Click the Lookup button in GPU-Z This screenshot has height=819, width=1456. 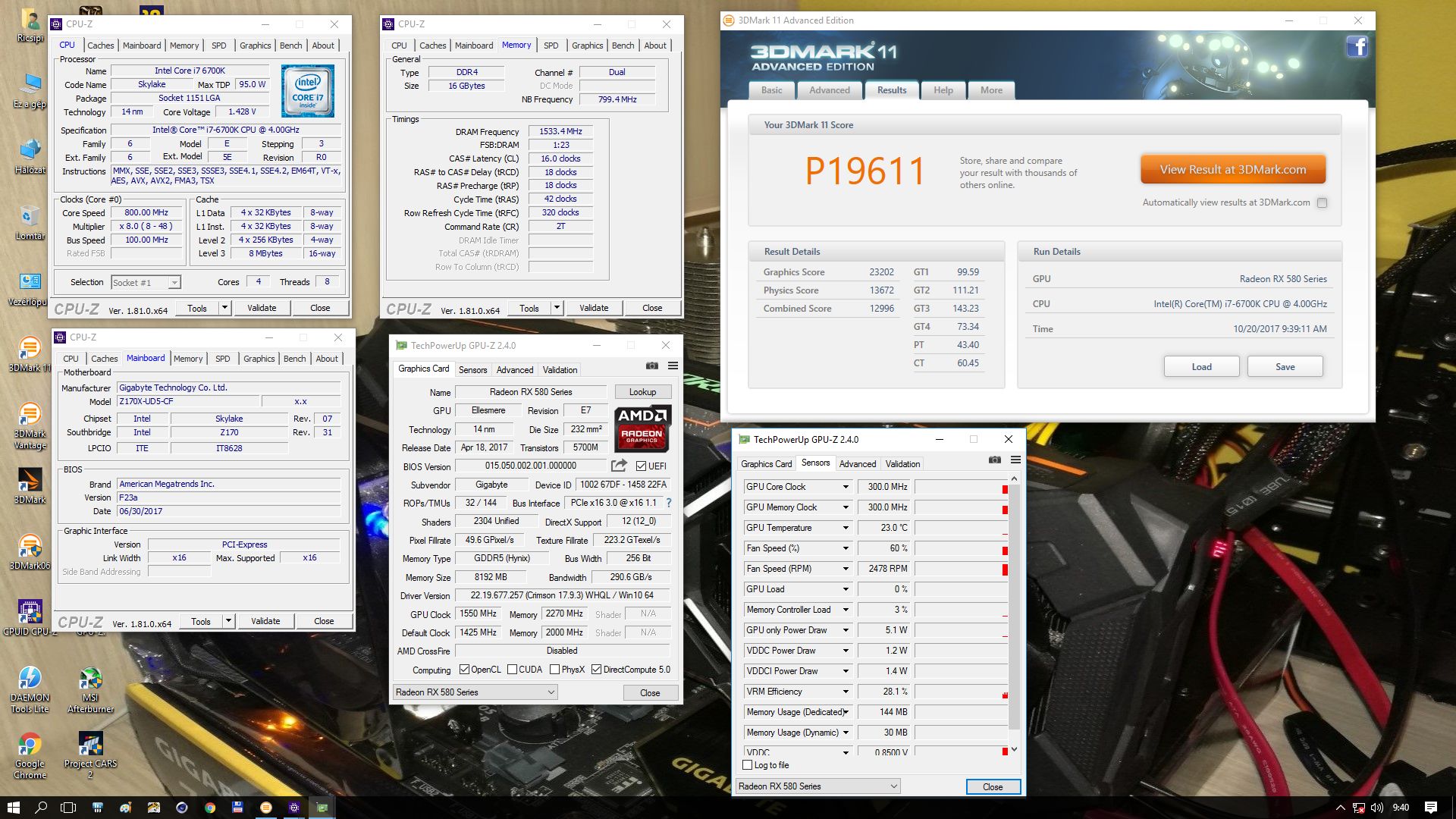[642, 392]
